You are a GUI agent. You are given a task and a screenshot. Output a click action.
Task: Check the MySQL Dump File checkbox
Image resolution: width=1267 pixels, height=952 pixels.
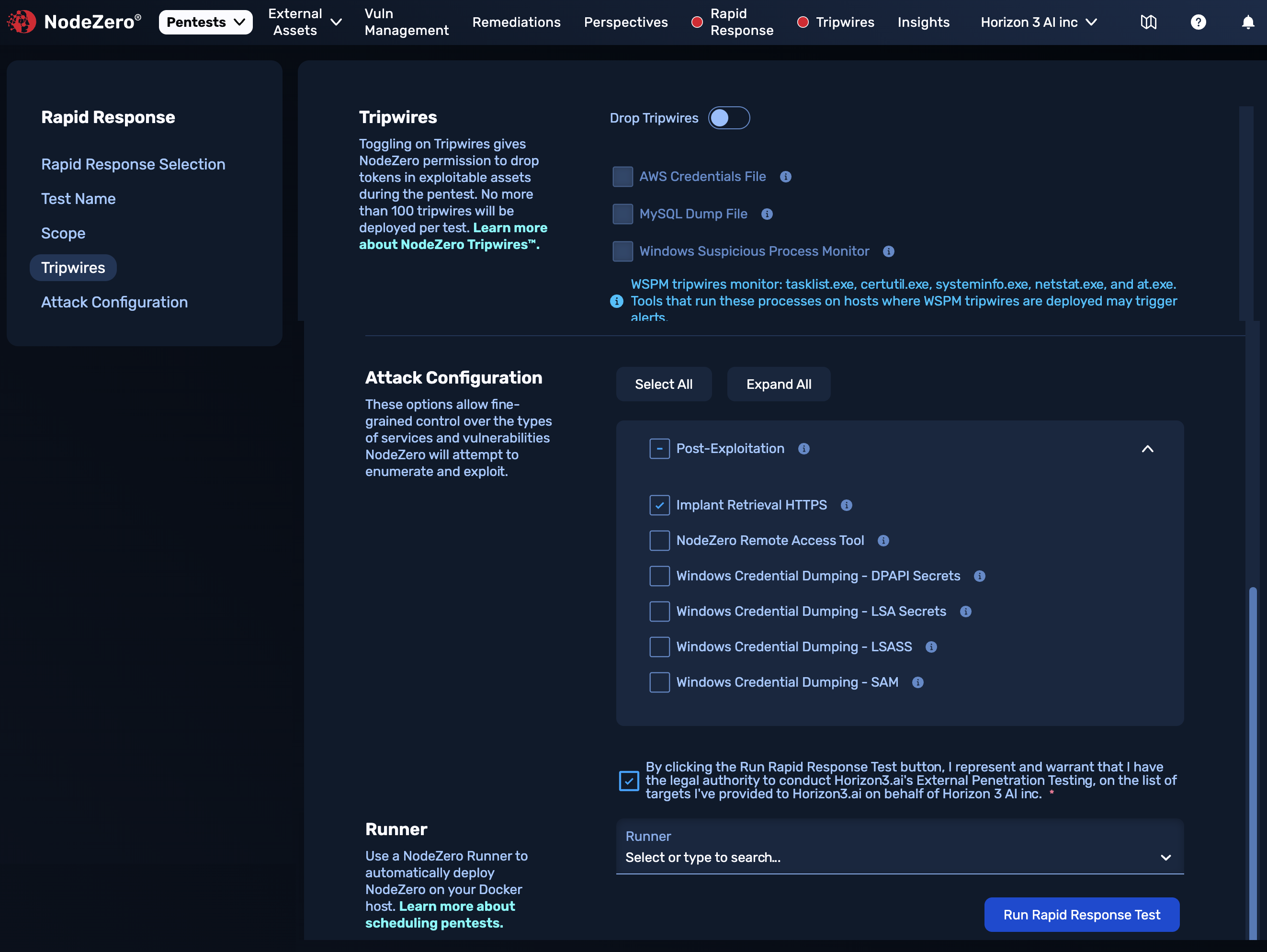(x=622, y=214)
